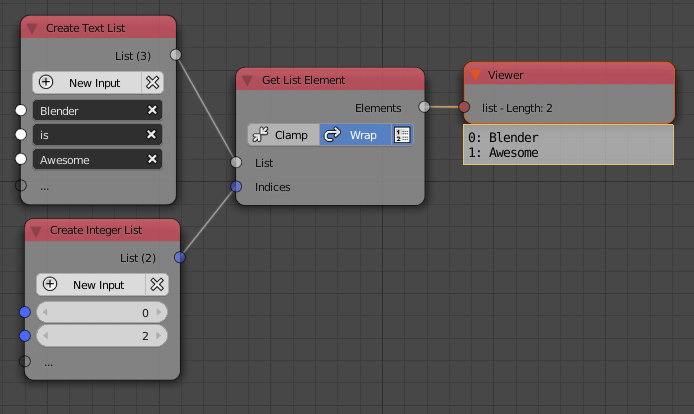Edit the Blender text field
Screen dimensions: 694x414
(x=97, y=110)
